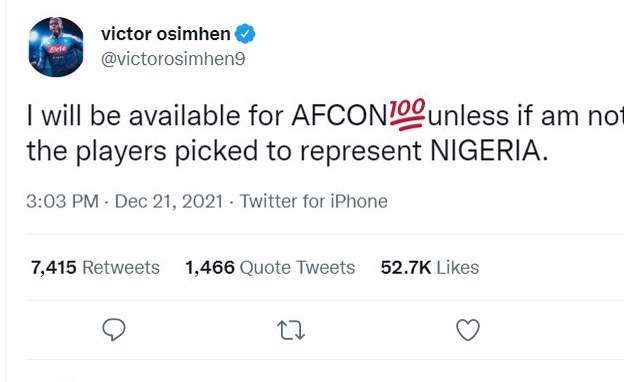Click the 100 emoji in tweet
Screen dimensions: 624x382
(407, 115)
